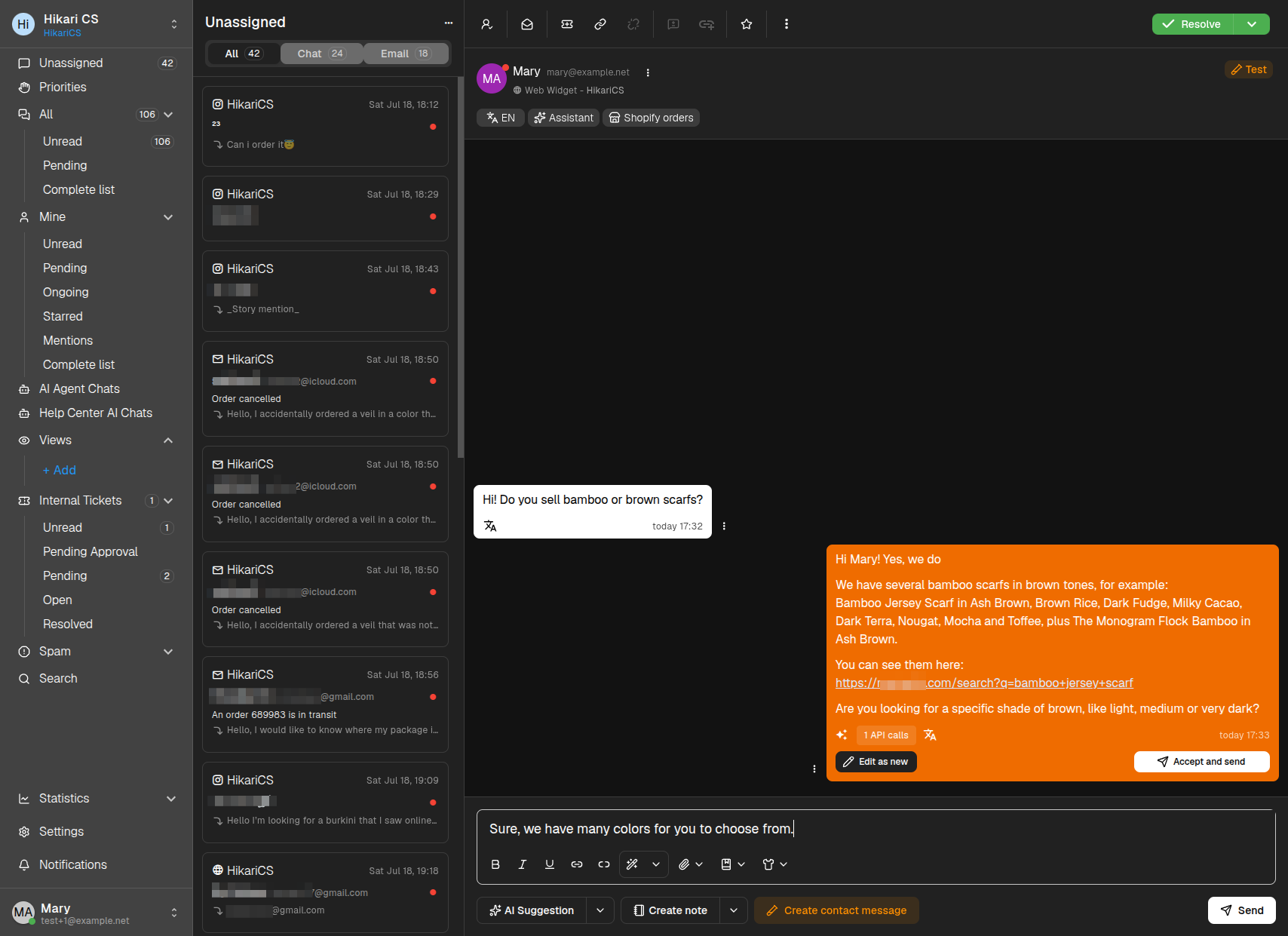Open the attachment paperclip menu

click(x=690, y=864)
